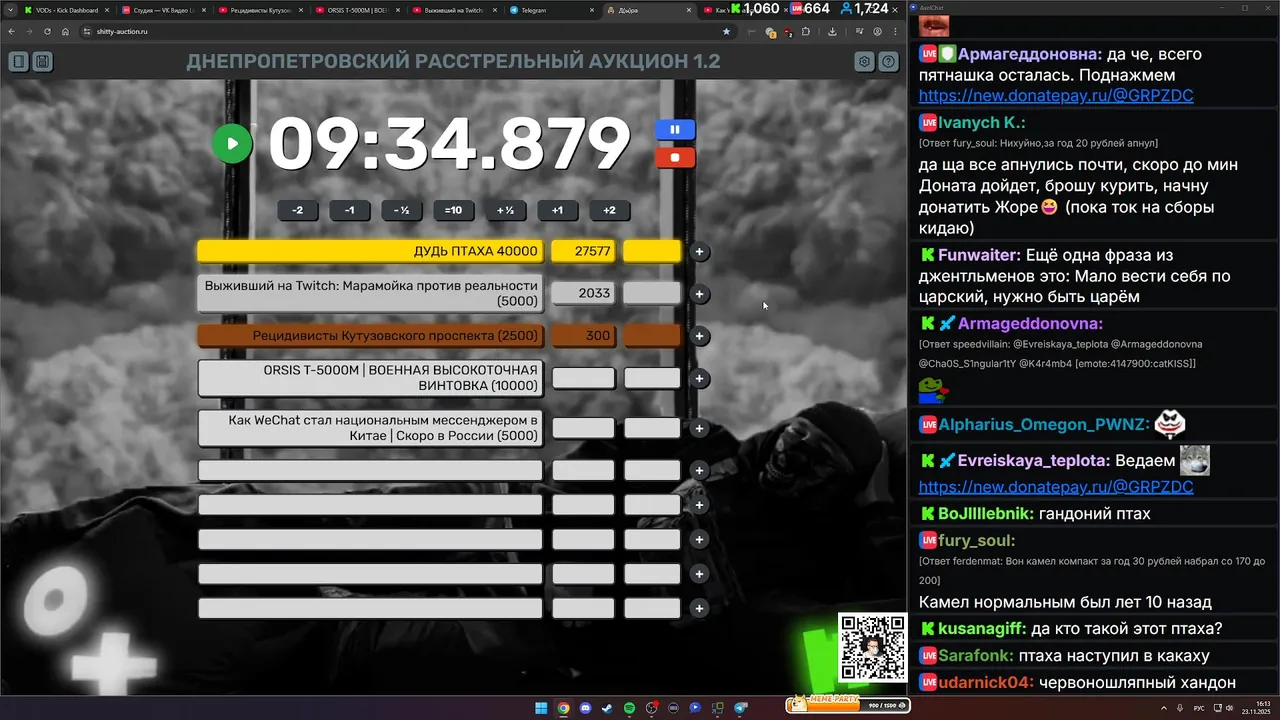Screen dimensions: 1280x720
Task: Edit the 300 amount field
Action: (x=583, y=336)
